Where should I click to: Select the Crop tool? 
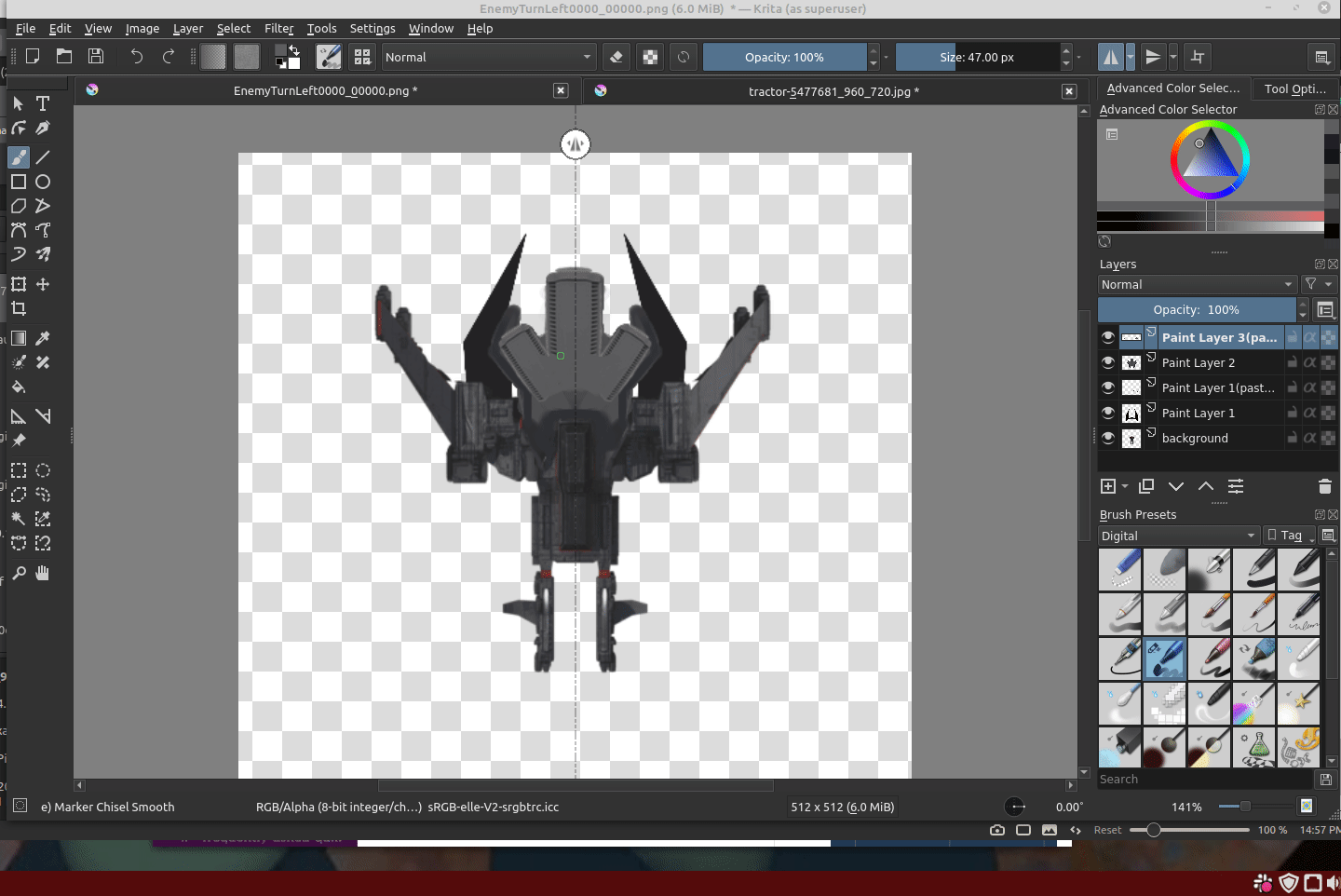[19, 308]
